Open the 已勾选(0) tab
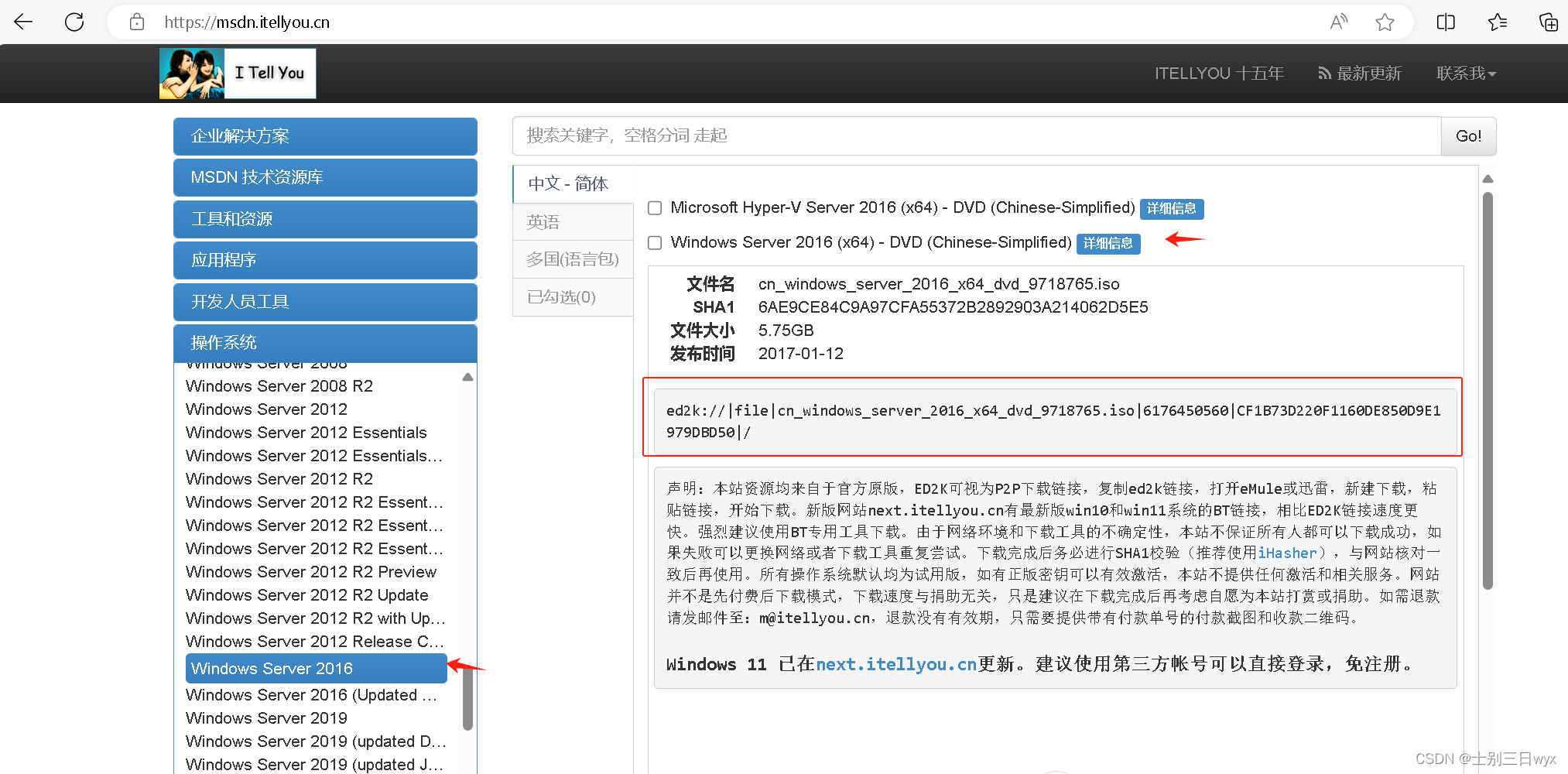Image resolution: width=1568 pixels, height=774 pixels. tap(573, 297)
